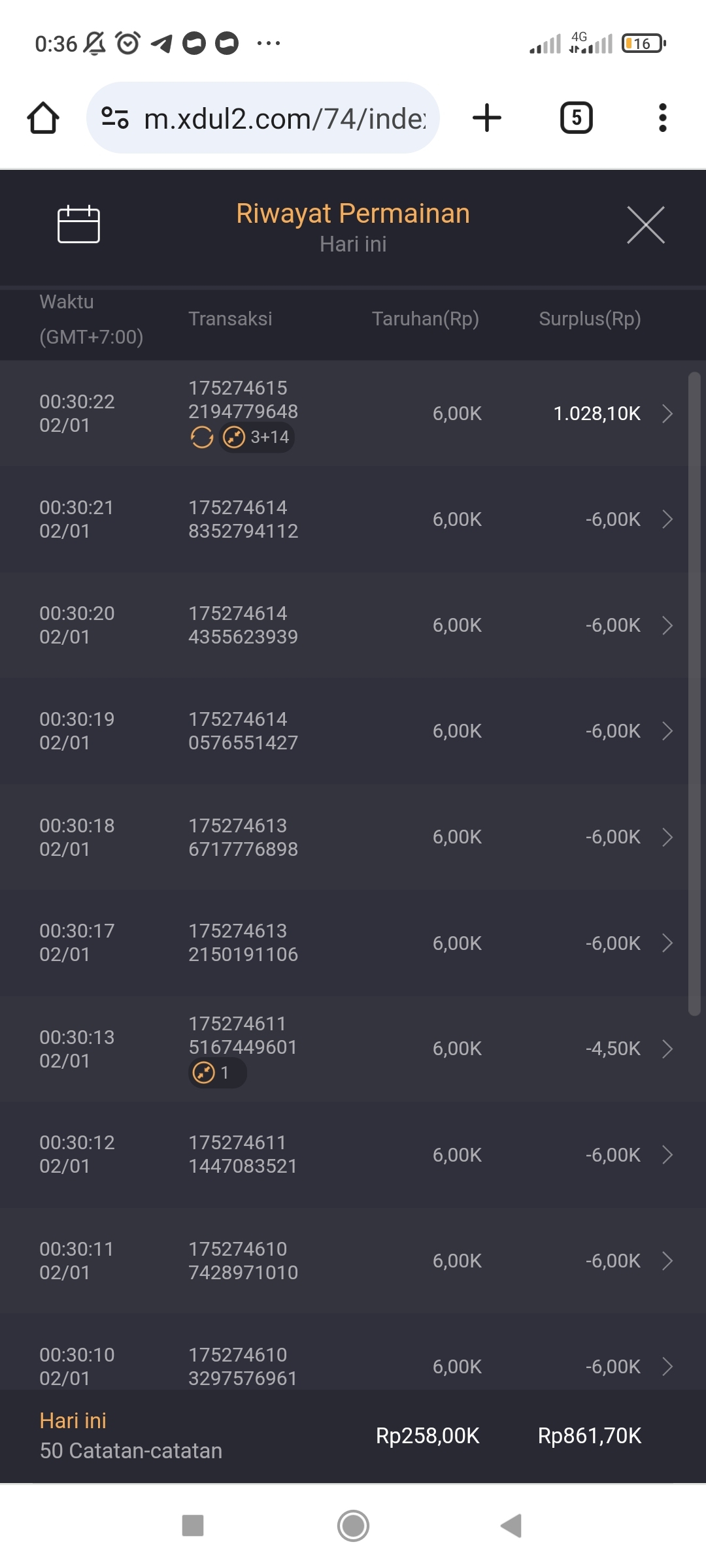This screenshot has height=1568, width=706.
Task: Expand the 00:30:22 transaction details chevron
Action: point(667,414)
